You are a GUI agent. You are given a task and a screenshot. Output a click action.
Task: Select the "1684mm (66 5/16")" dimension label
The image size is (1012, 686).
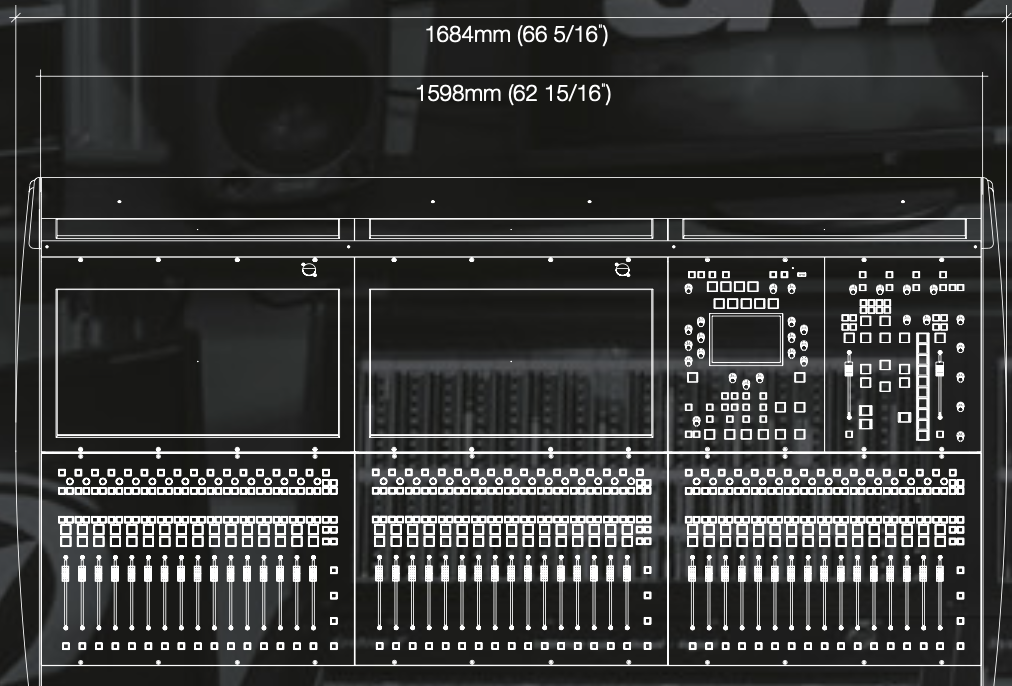pyautogui.click(x=516, y=34)
